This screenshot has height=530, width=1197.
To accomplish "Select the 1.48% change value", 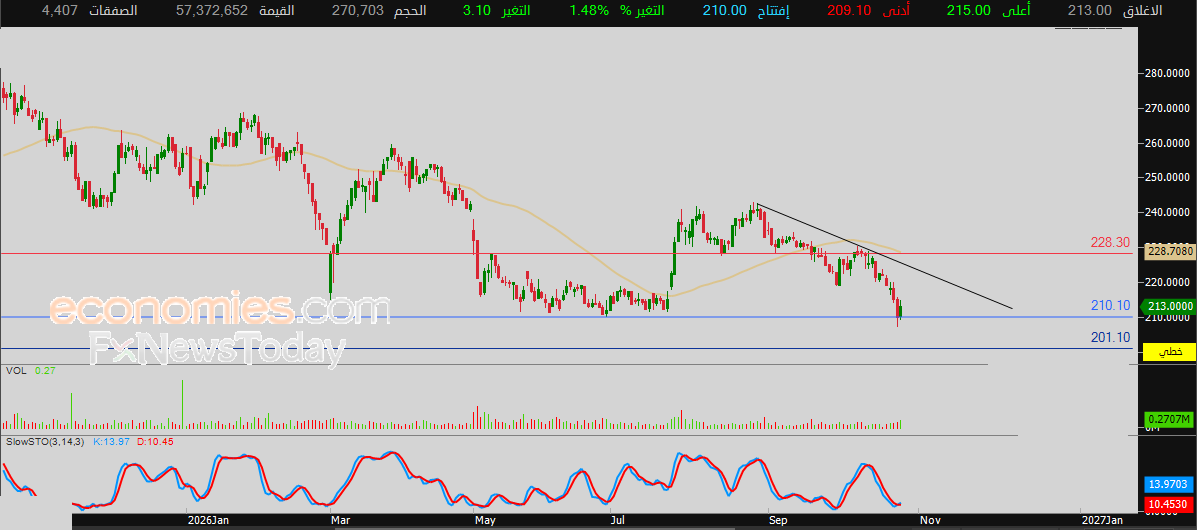I will pos(587,11).
